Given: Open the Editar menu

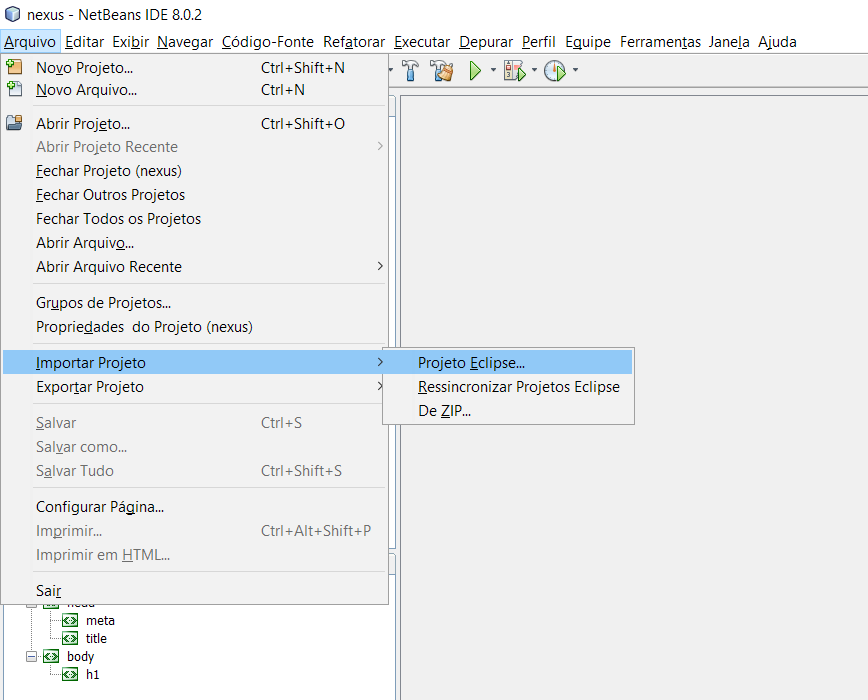Looking at the screenshot, I should (84, 42).
